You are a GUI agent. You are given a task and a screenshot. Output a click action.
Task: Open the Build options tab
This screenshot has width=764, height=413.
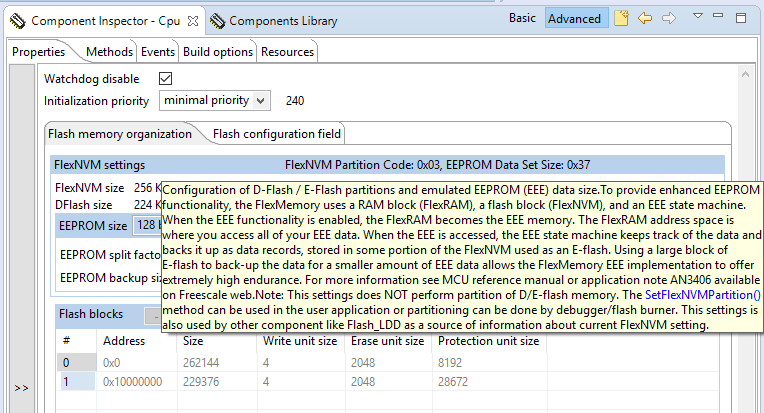218,52
